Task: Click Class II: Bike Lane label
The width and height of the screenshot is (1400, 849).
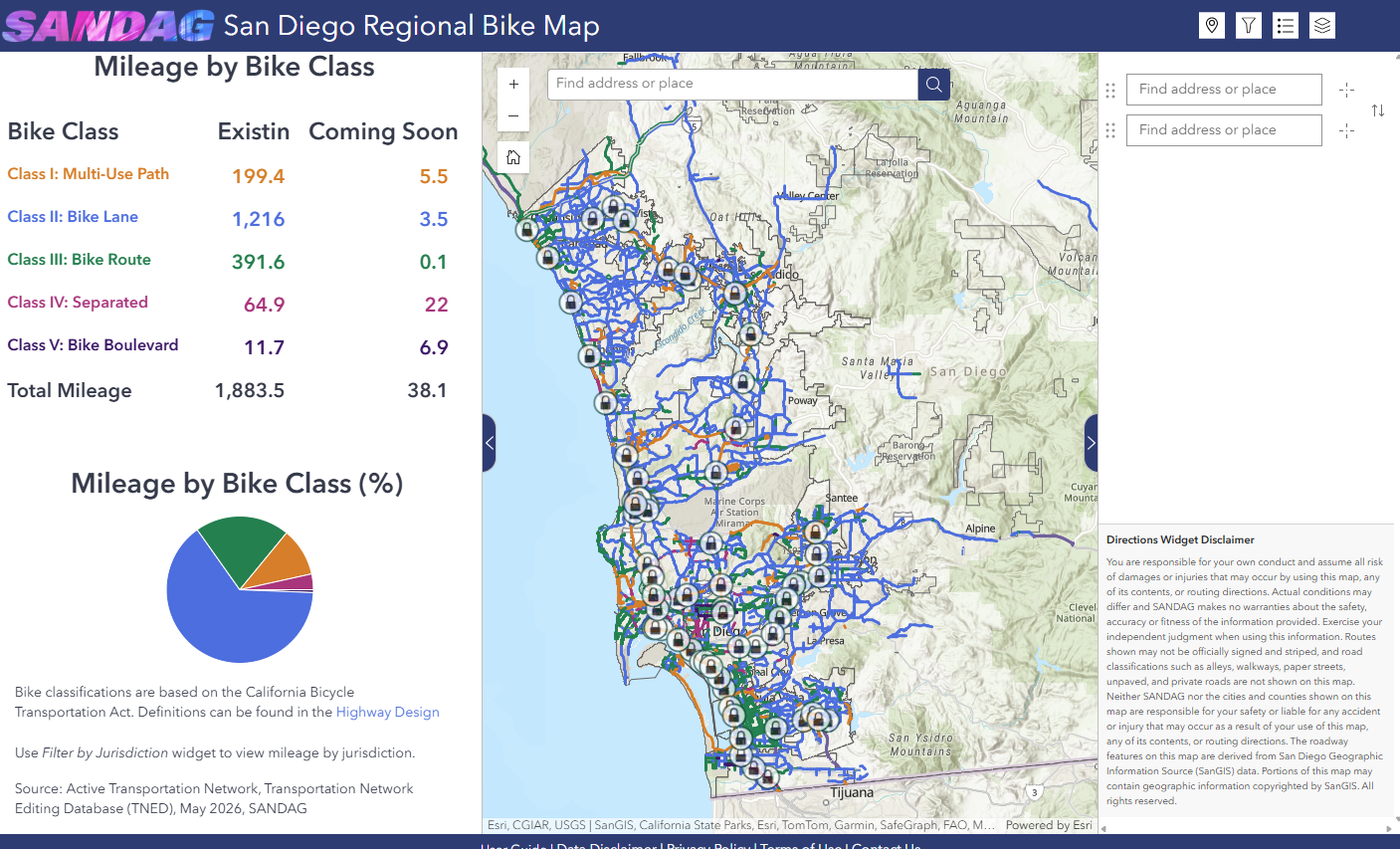Action: point(73,217)
